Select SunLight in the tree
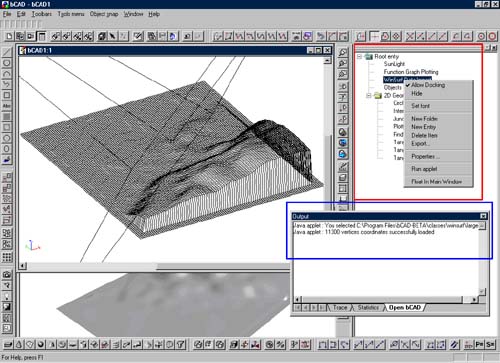The height and width of the screenshot is (363, 500). coord(394,64)
